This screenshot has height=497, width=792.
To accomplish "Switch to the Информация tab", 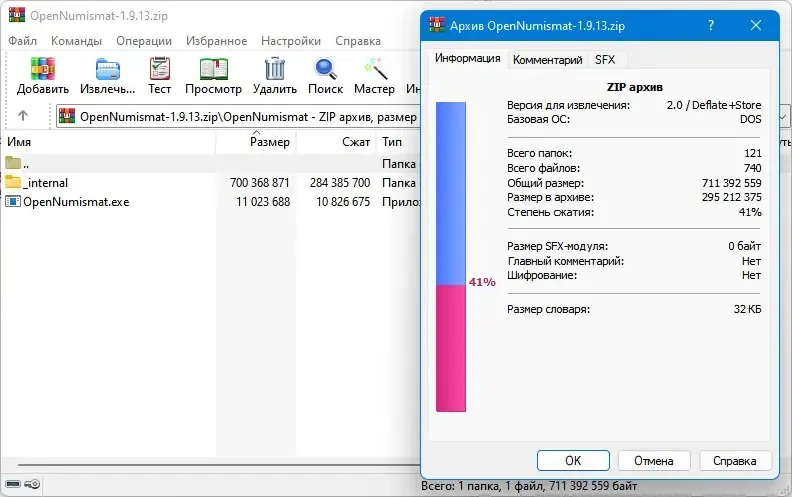I will [467, 59].
